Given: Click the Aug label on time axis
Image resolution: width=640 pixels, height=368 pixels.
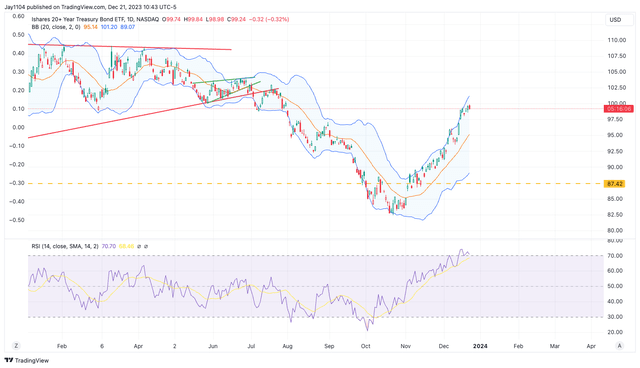Looking at the screenshot, I should (287, 346).
